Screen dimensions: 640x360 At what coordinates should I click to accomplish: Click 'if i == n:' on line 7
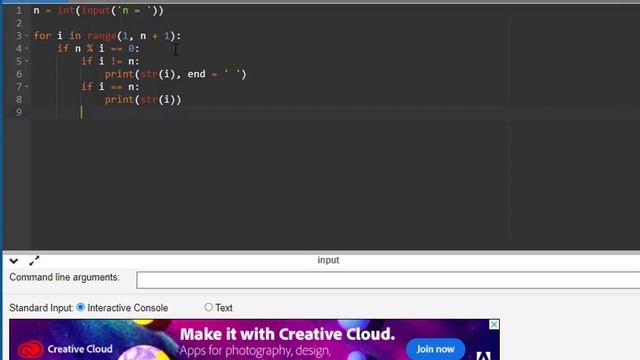pos(110,87)
